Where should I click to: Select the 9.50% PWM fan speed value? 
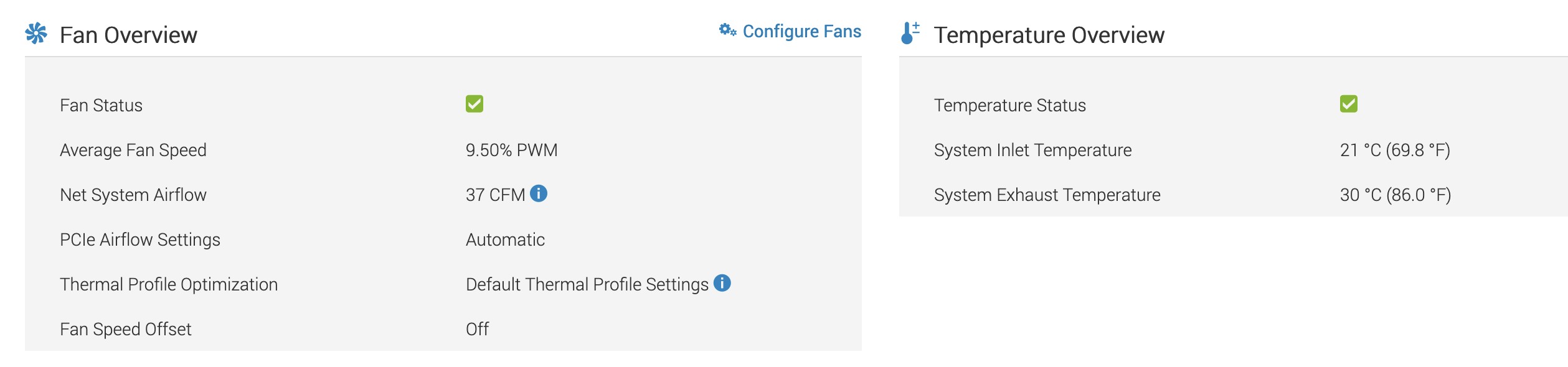pos(512,150)
